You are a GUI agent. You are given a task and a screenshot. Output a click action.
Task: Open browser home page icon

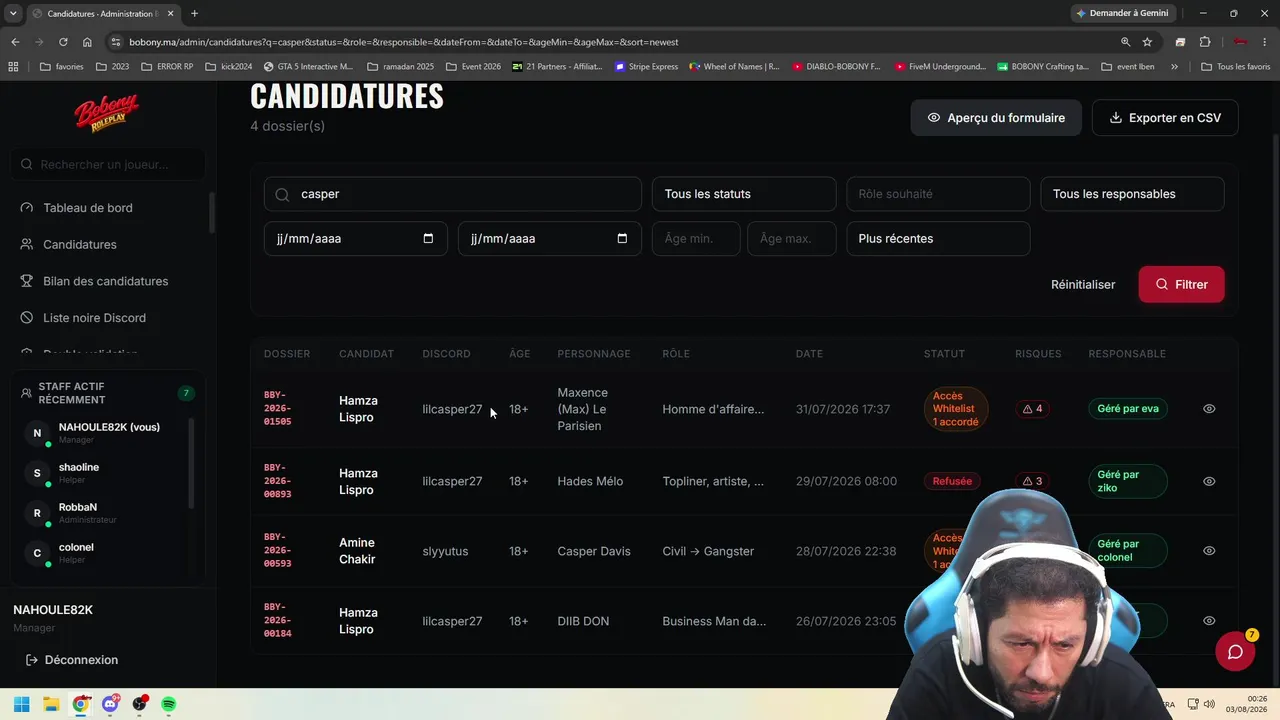coord(87,42)
